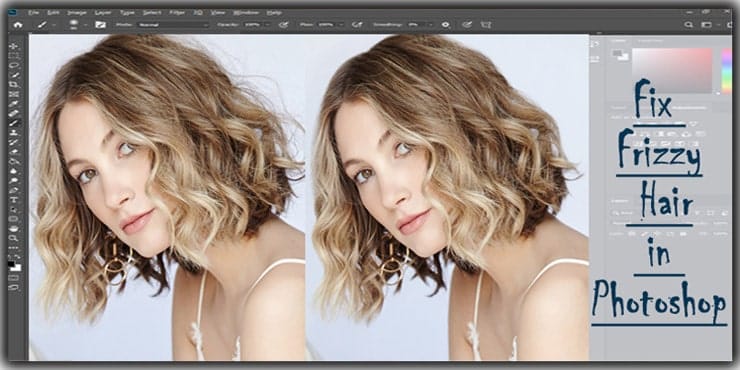Click the Home icon in the options bar
The height and width of the screenshot is (370, 740).
click(17, 25)
